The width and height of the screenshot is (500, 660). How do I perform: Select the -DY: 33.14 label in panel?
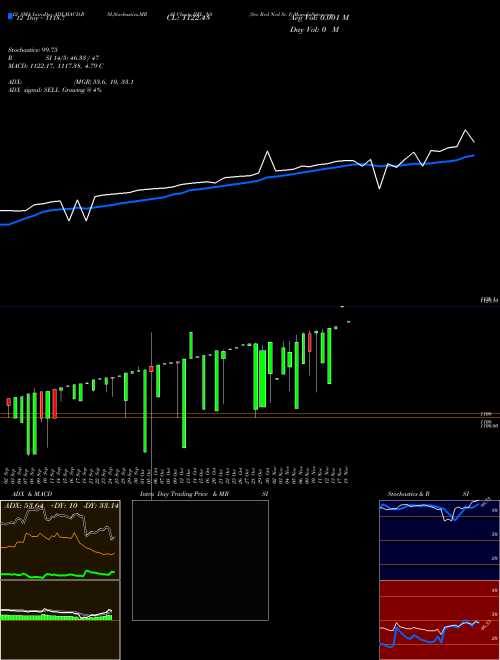[100, 506]
